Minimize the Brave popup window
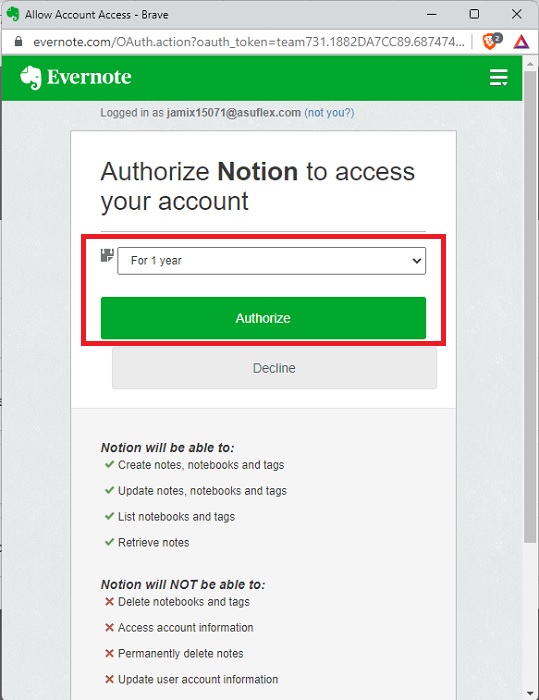This screenshot has width=539, height=700. coord(431,14)
